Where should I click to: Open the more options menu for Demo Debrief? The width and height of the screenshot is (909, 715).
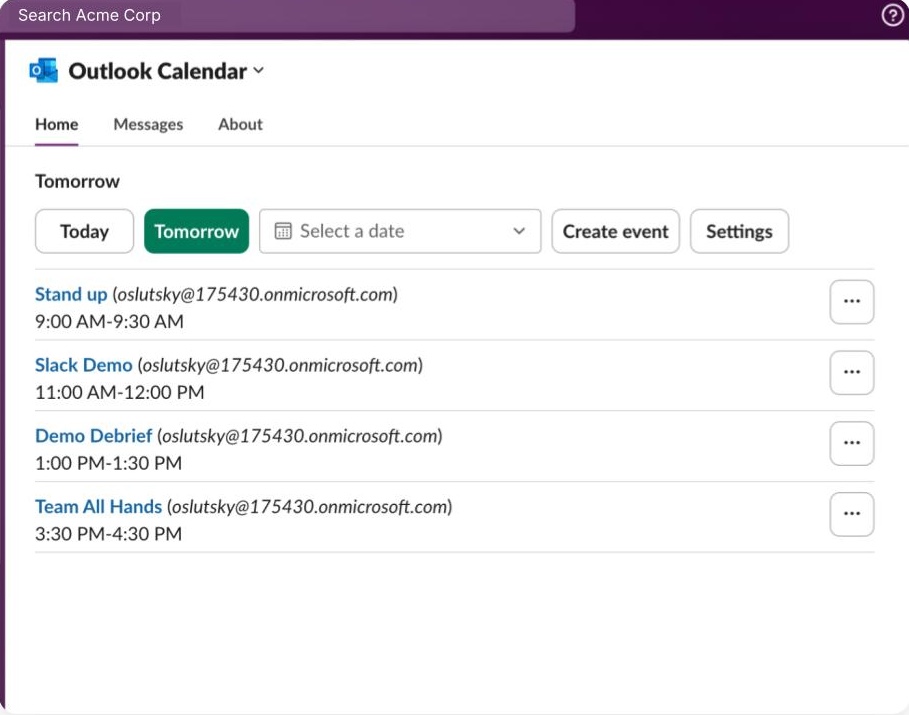click(852, 444)
